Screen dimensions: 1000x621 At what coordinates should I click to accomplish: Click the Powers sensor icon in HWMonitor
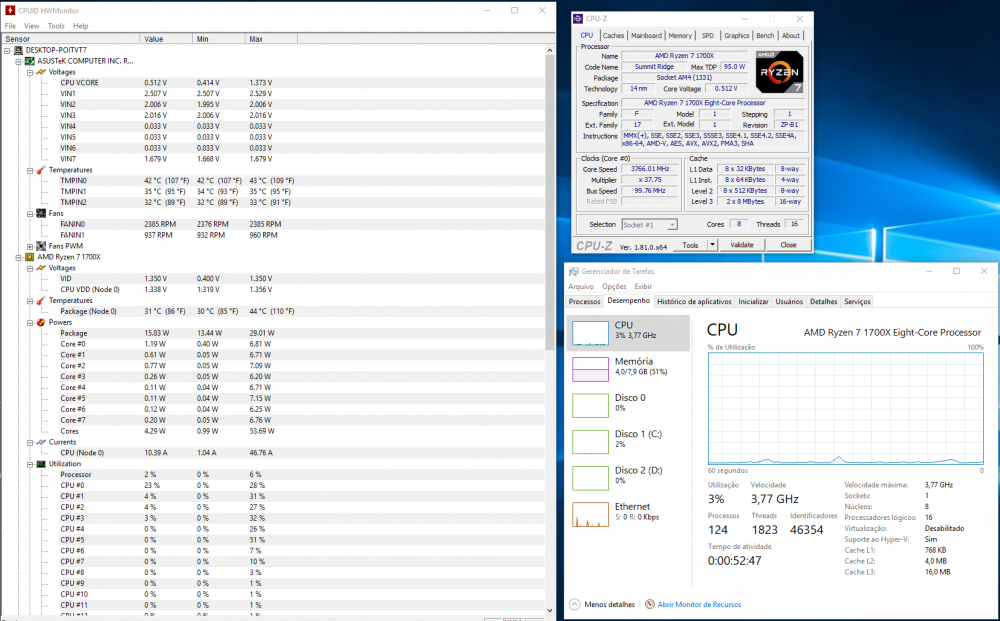(x=40, y=322)
